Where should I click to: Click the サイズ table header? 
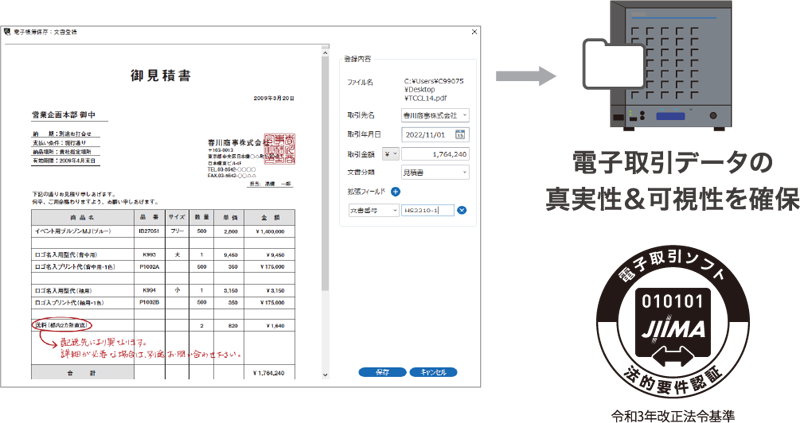[x=177, y=217]
